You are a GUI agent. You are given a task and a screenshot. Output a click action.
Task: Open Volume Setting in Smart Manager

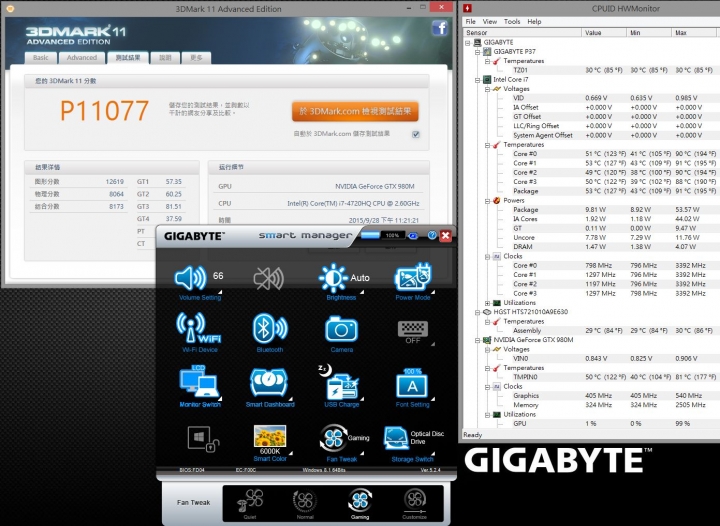190,278
